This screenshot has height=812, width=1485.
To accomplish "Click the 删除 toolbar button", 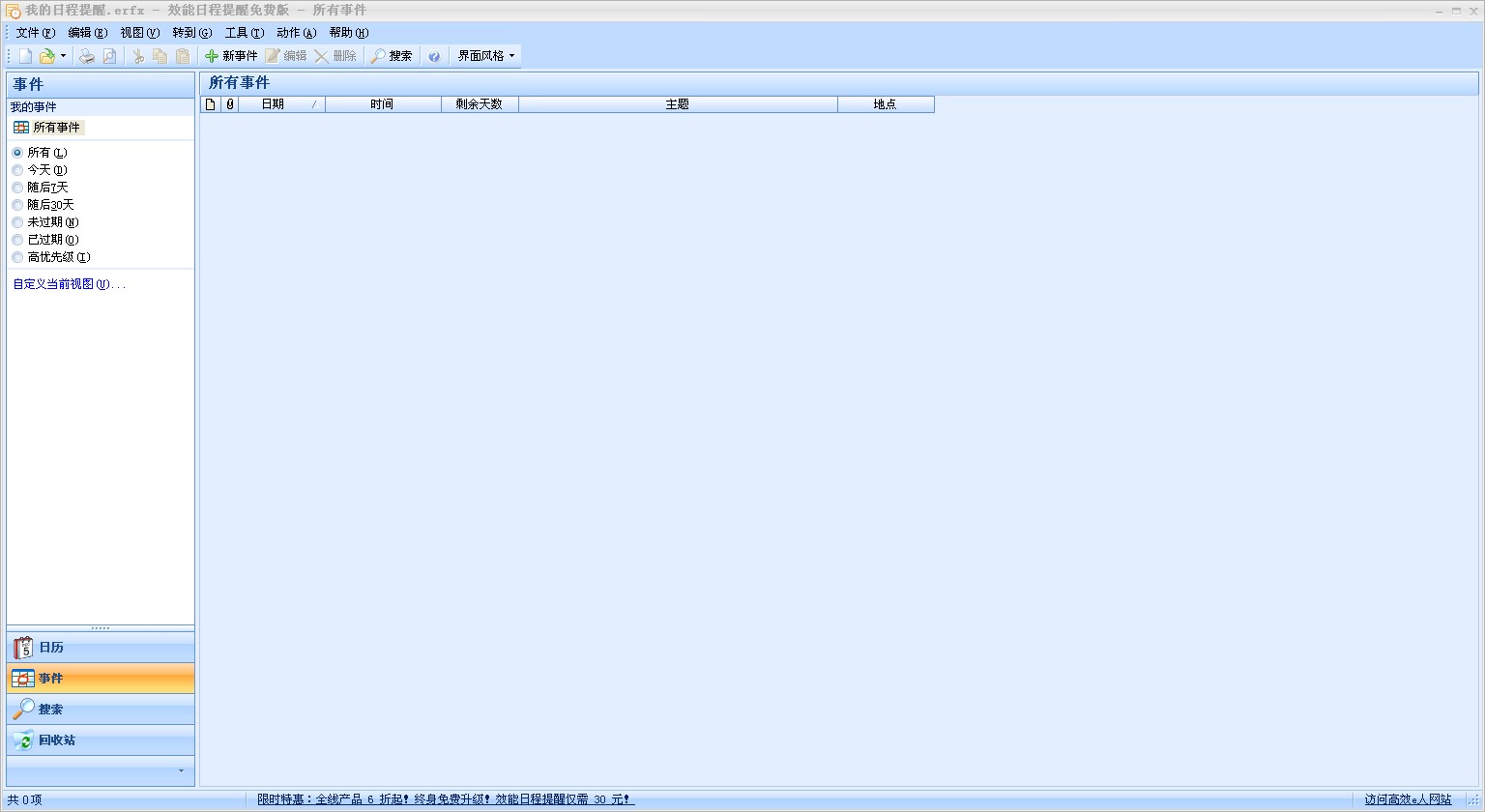I will (x=335, y=56).
